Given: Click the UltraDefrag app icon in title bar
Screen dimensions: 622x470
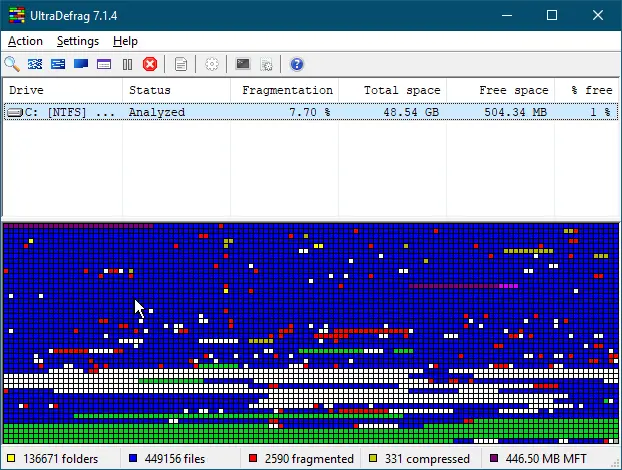Looking at the screenshot, I should point(17,15).
